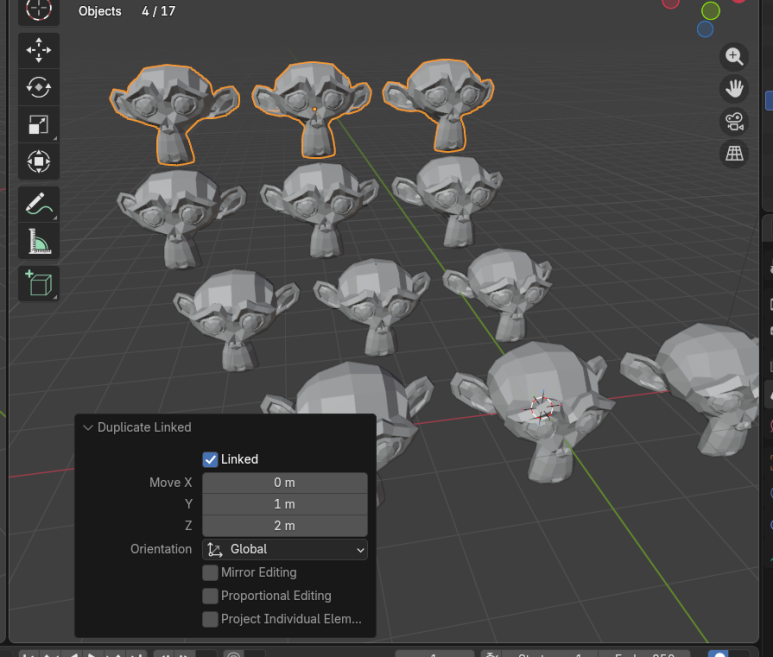The image size is (773, 657).
Task: Click the Move Y 1 m field
Action: (284, 504)
